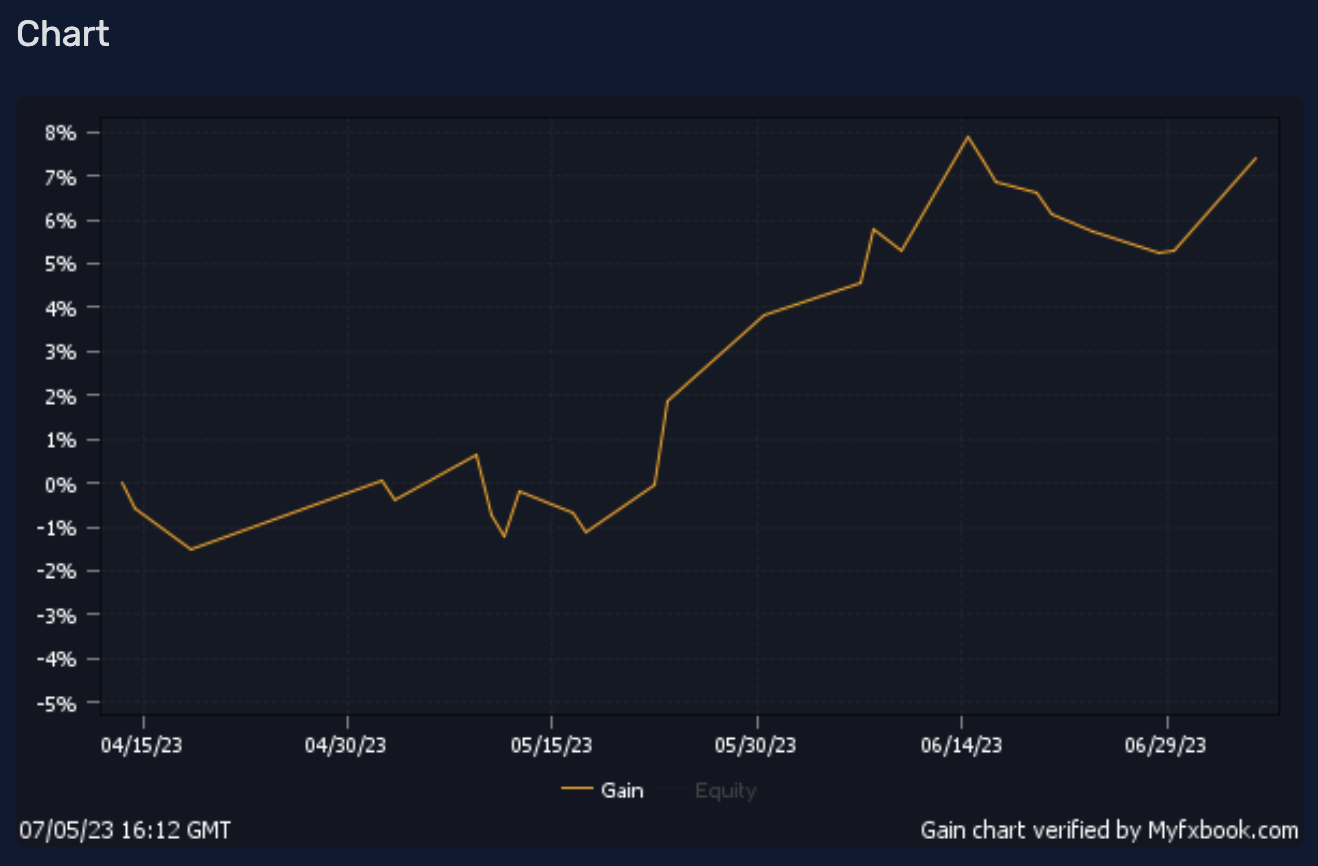
Task: Click the orange line swatch beside Gain
Action: tap(578, 791)
